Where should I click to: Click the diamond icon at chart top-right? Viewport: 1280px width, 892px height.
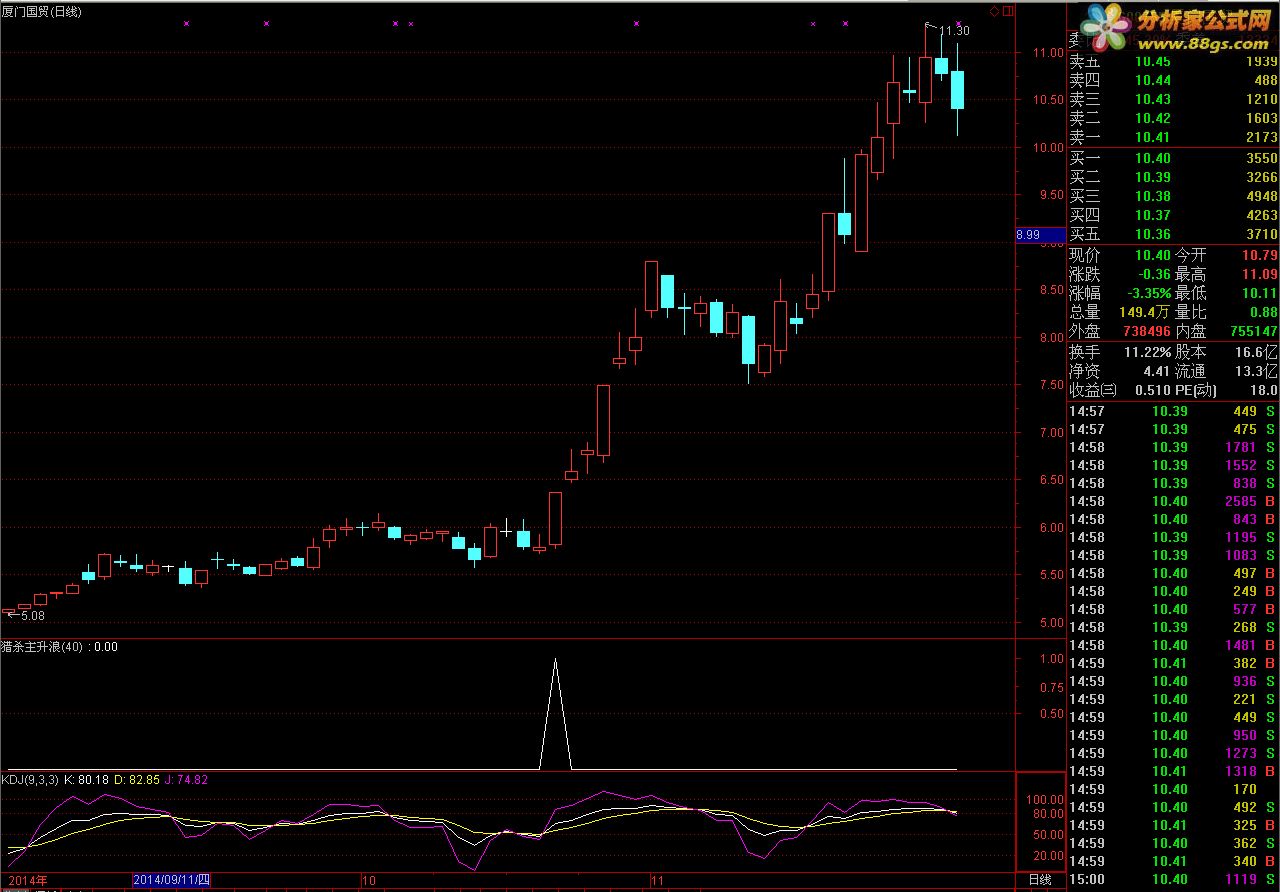tap(994, 11)
